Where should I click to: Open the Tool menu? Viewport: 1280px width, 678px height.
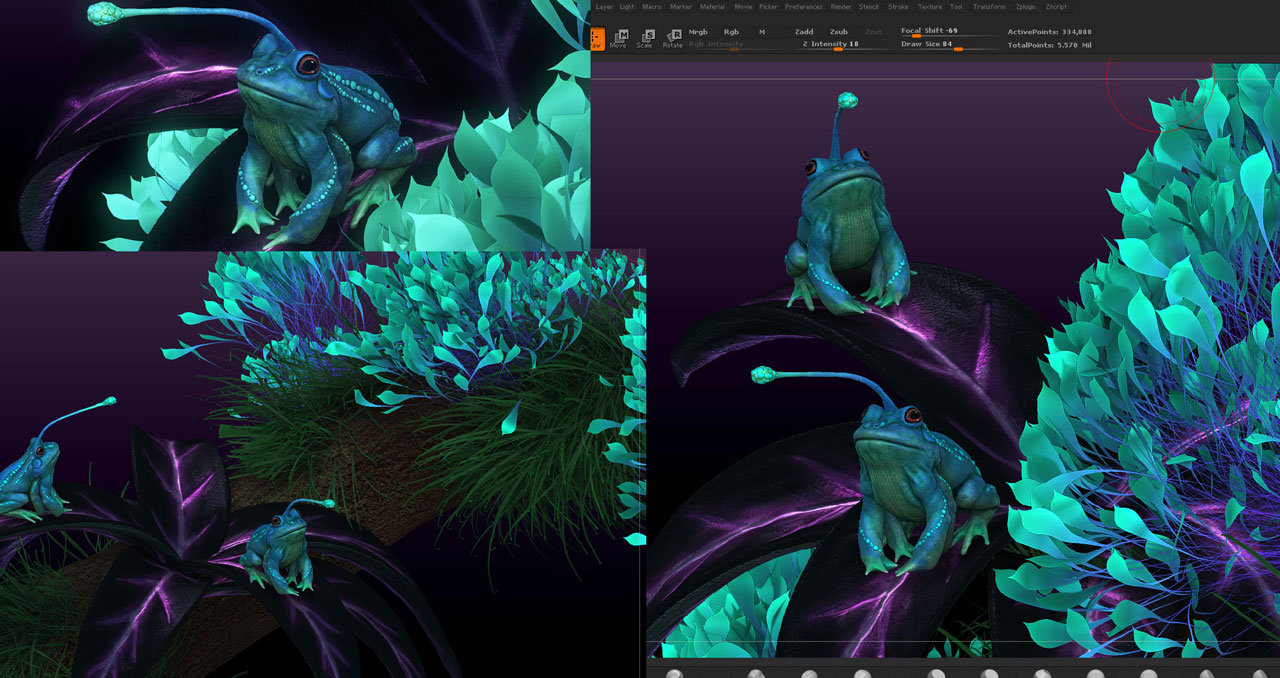click(957, 7)
